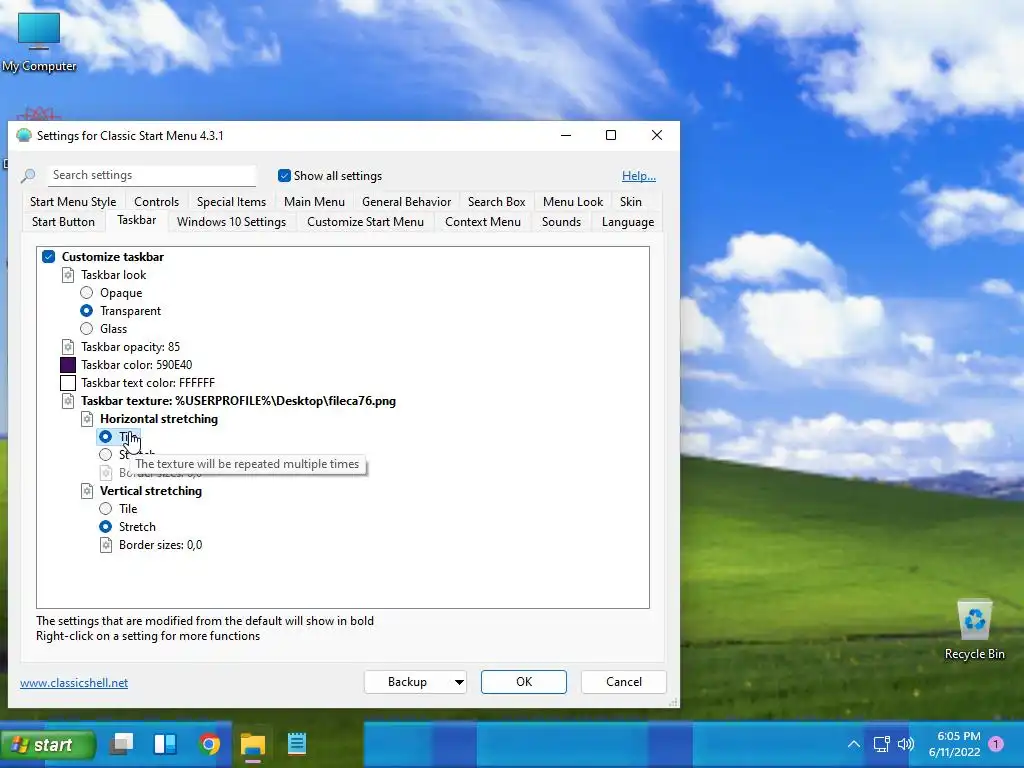
Task: Switch to the Customize Start Menu tab
Action: pos(365,222)
